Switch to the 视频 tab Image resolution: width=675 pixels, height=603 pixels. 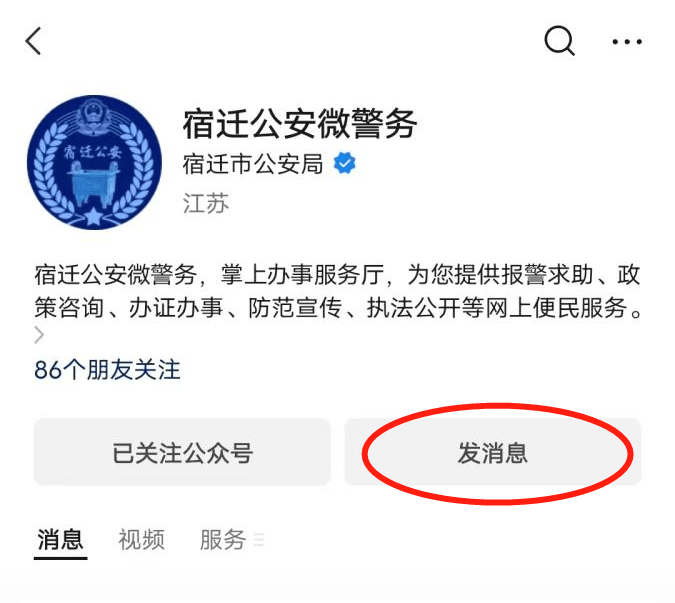(x=142, y=539)
